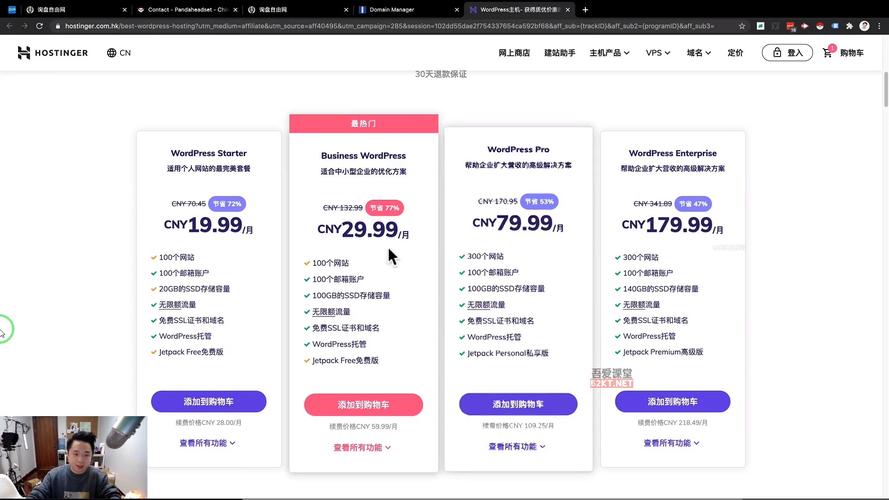Open the browser extensions puzzle icon
The width and height of the screenshot is (889, 500).
849,26
